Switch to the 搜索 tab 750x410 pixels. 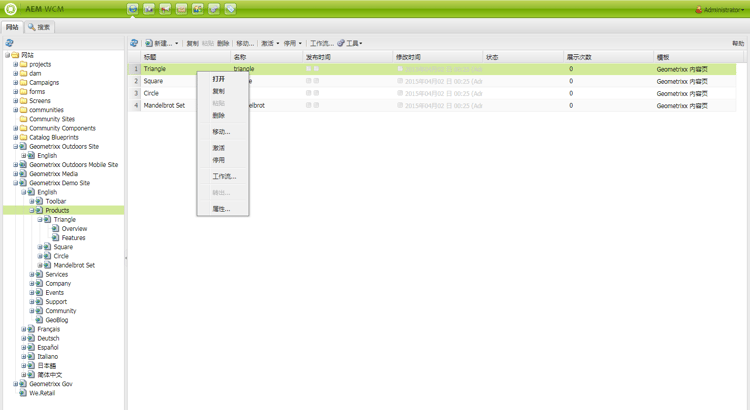[39, 27]
